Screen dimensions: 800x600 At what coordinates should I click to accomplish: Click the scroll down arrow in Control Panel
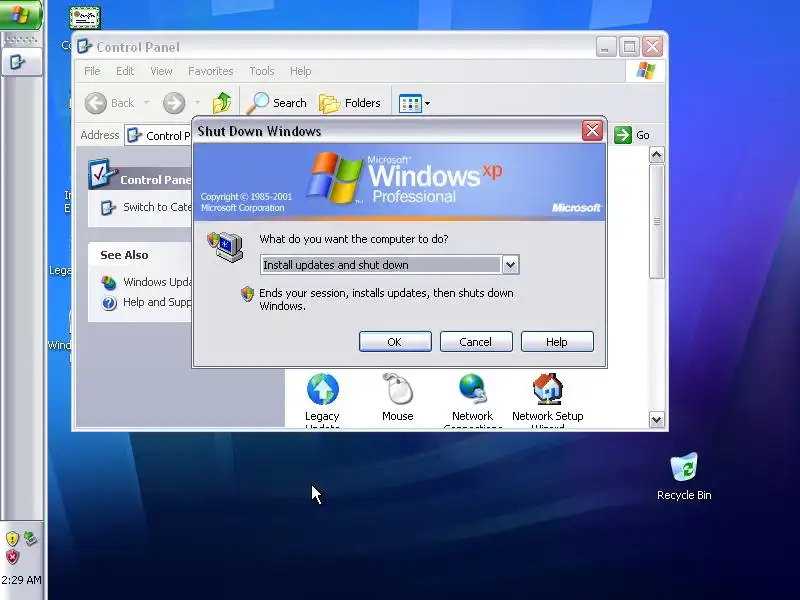pyautogui.click(x=657, y=419)
